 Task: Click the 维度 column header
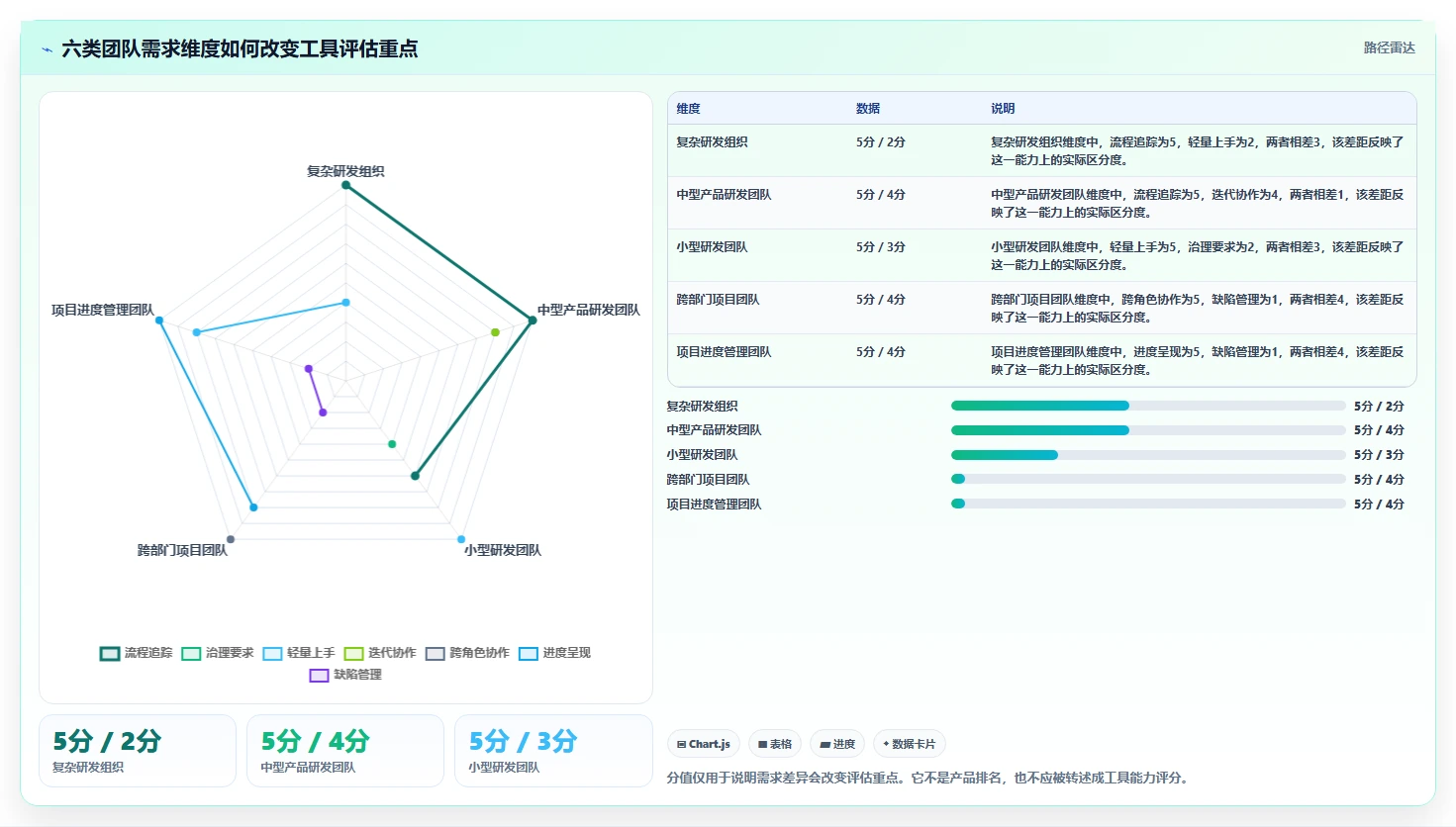click(689, 109)
